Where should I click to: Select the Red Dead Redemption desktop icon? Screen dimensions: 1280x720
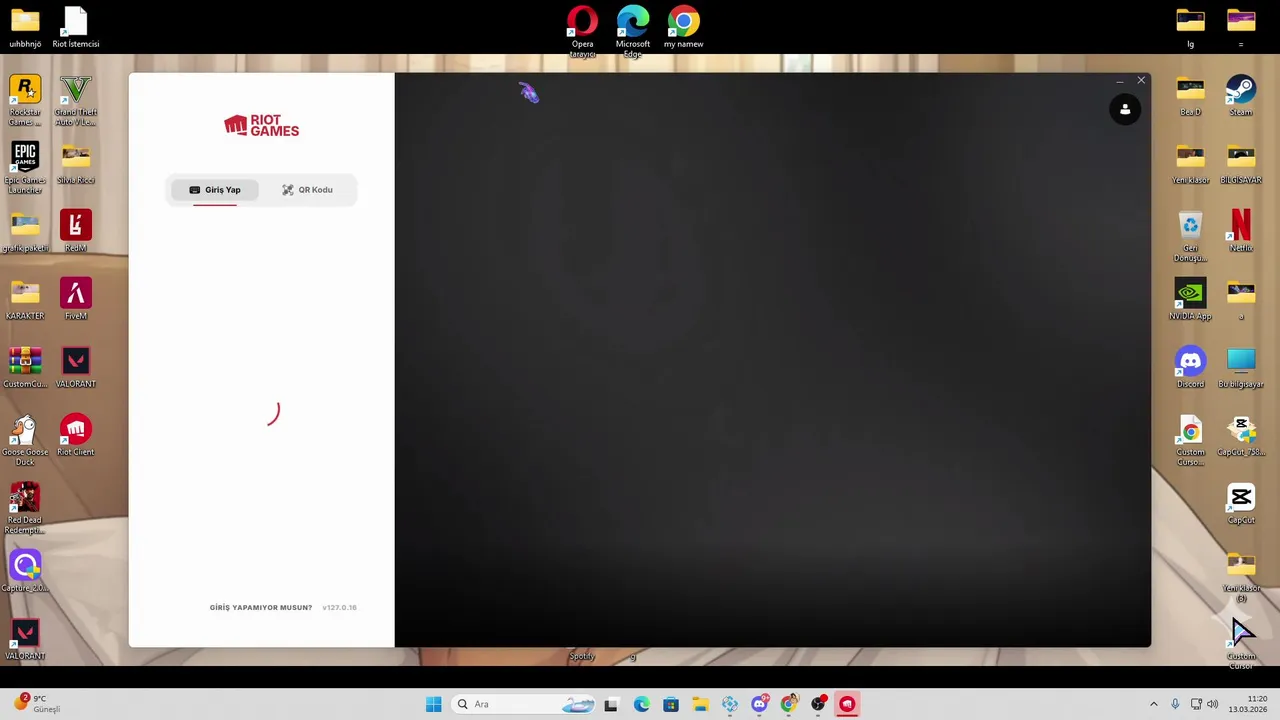tap(25, 508)
